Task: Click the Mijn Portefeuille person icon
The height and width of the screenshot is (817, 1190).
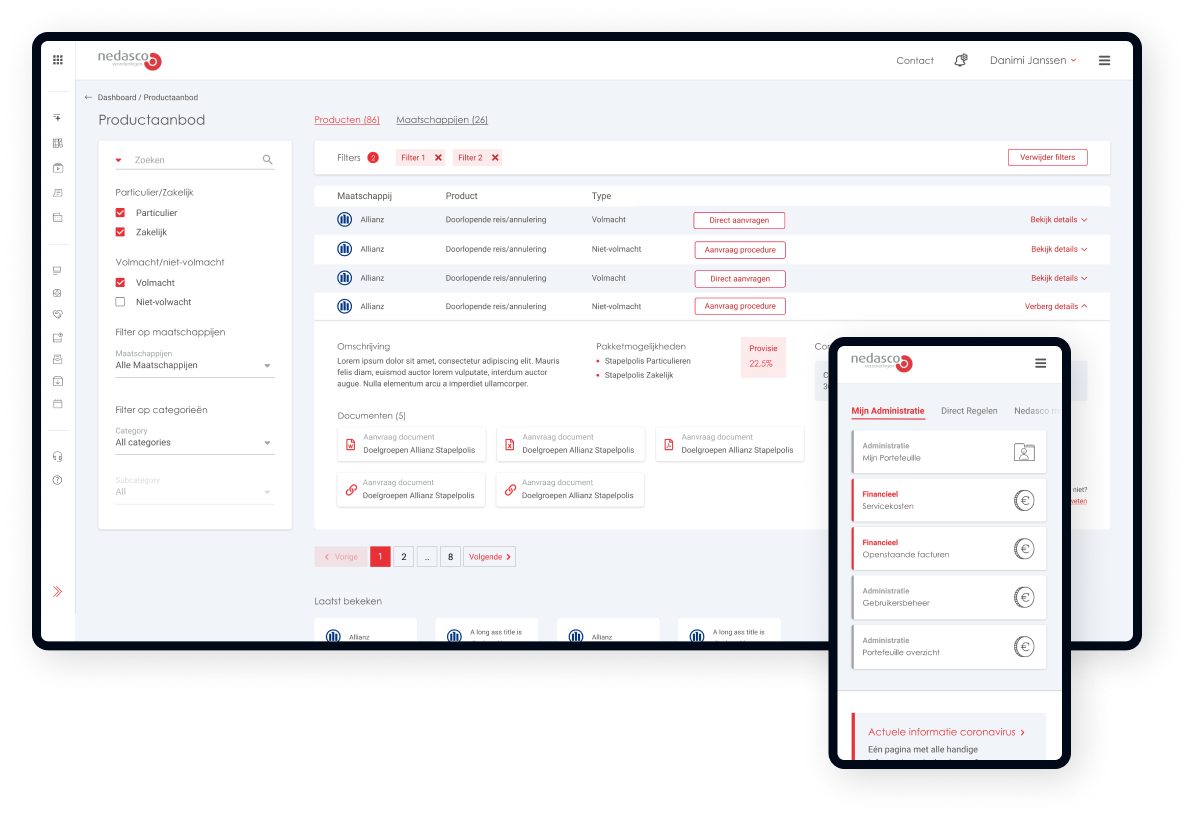Action: click(x=1024, y=452)
